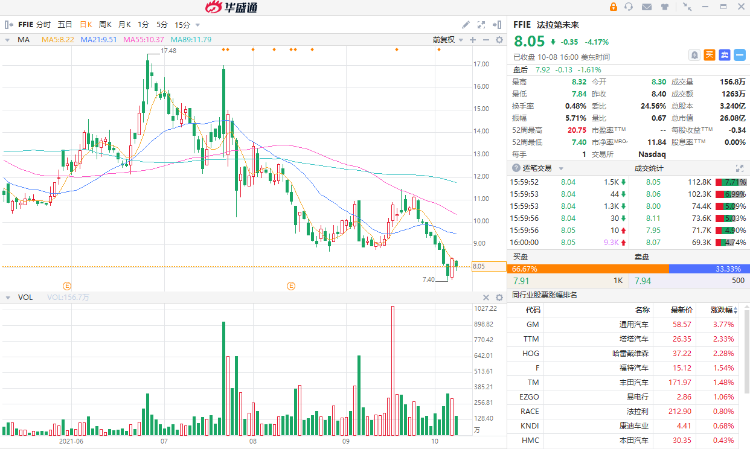The image size is (750, 449).
Task: Click the left earnings E marker on chart
Action: click(67, 286)
